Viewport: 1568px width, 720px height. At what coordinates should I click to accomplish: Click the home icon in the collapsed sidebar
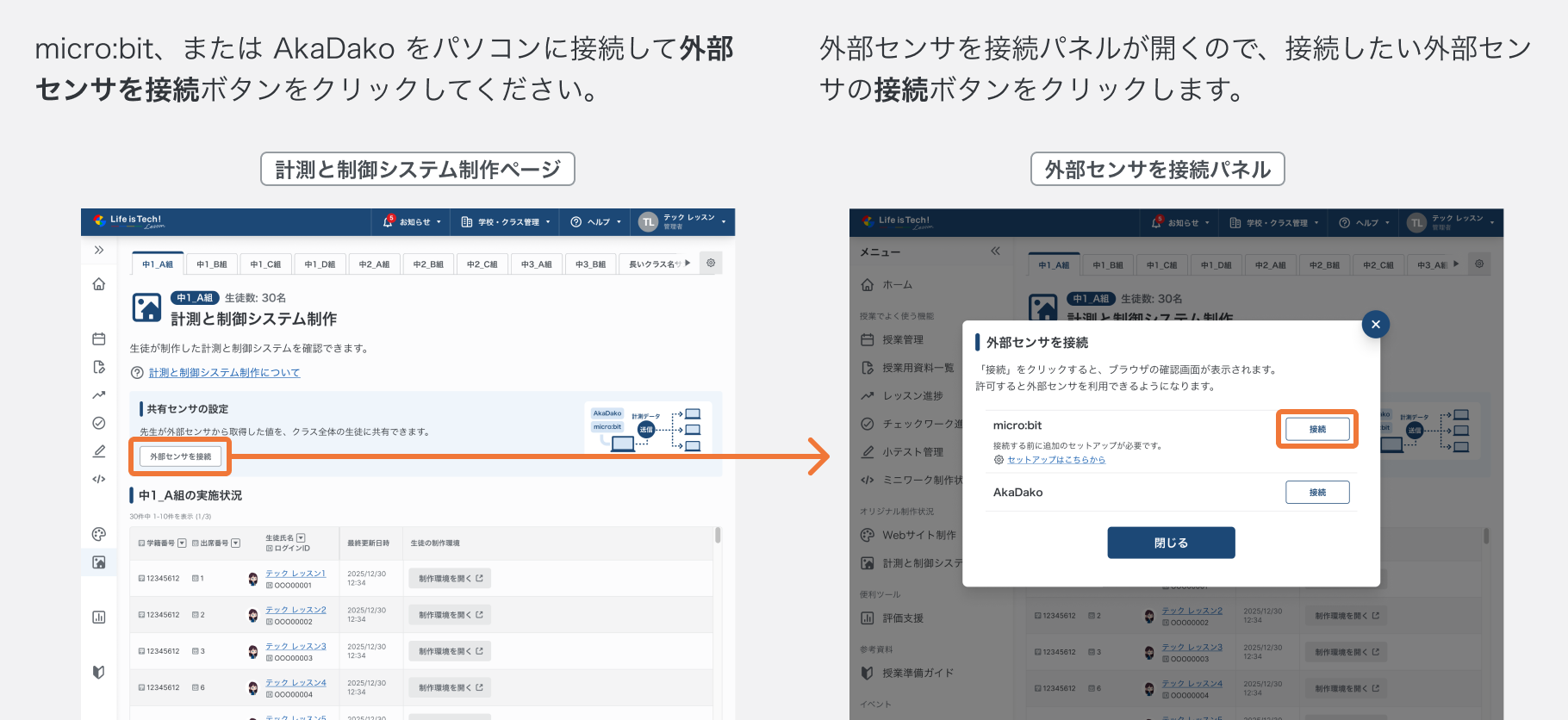[x=99, y=284]
